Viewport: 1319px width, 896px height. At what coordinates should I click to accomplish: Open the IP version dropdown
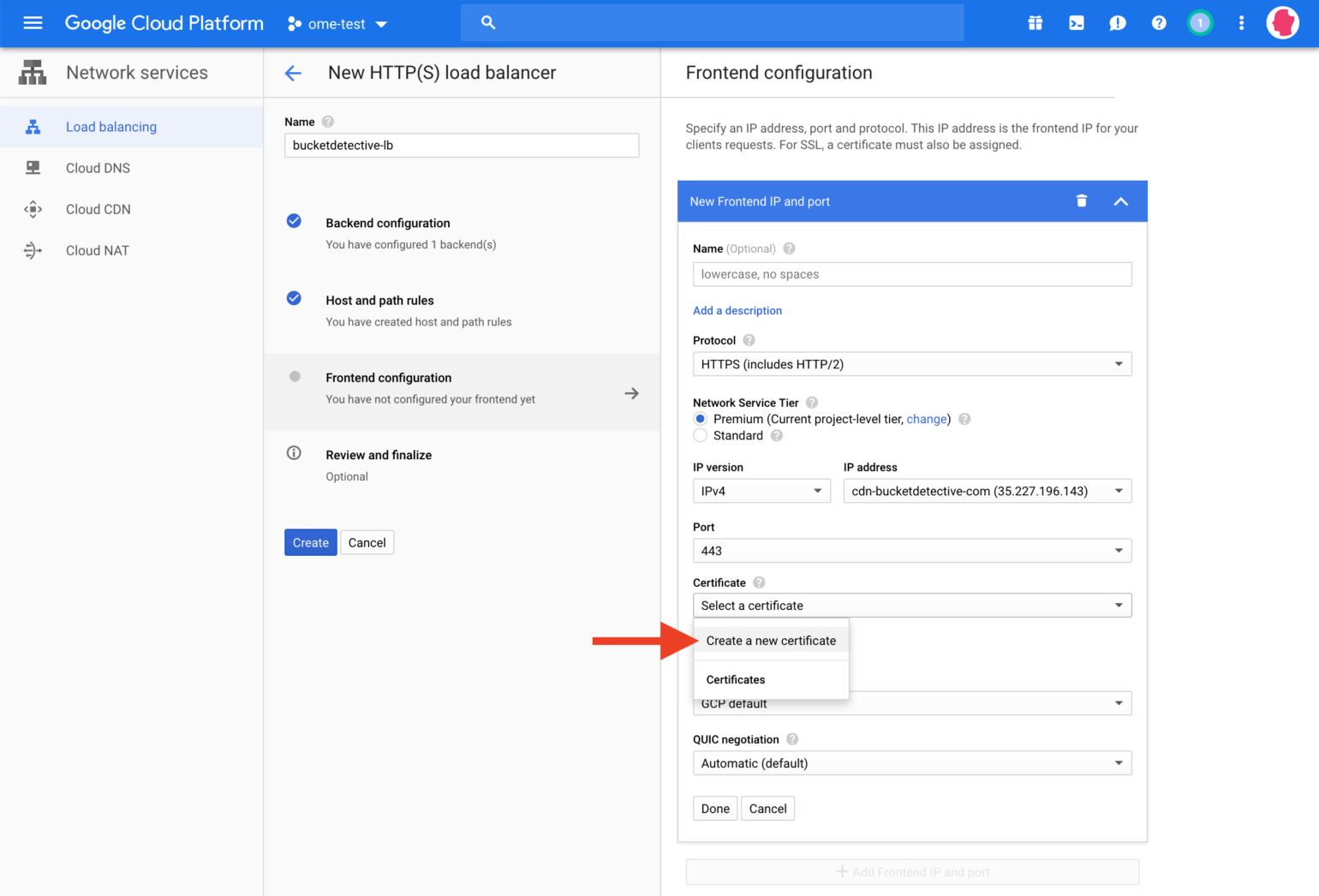pyautogui.click(x=761, y=491)
